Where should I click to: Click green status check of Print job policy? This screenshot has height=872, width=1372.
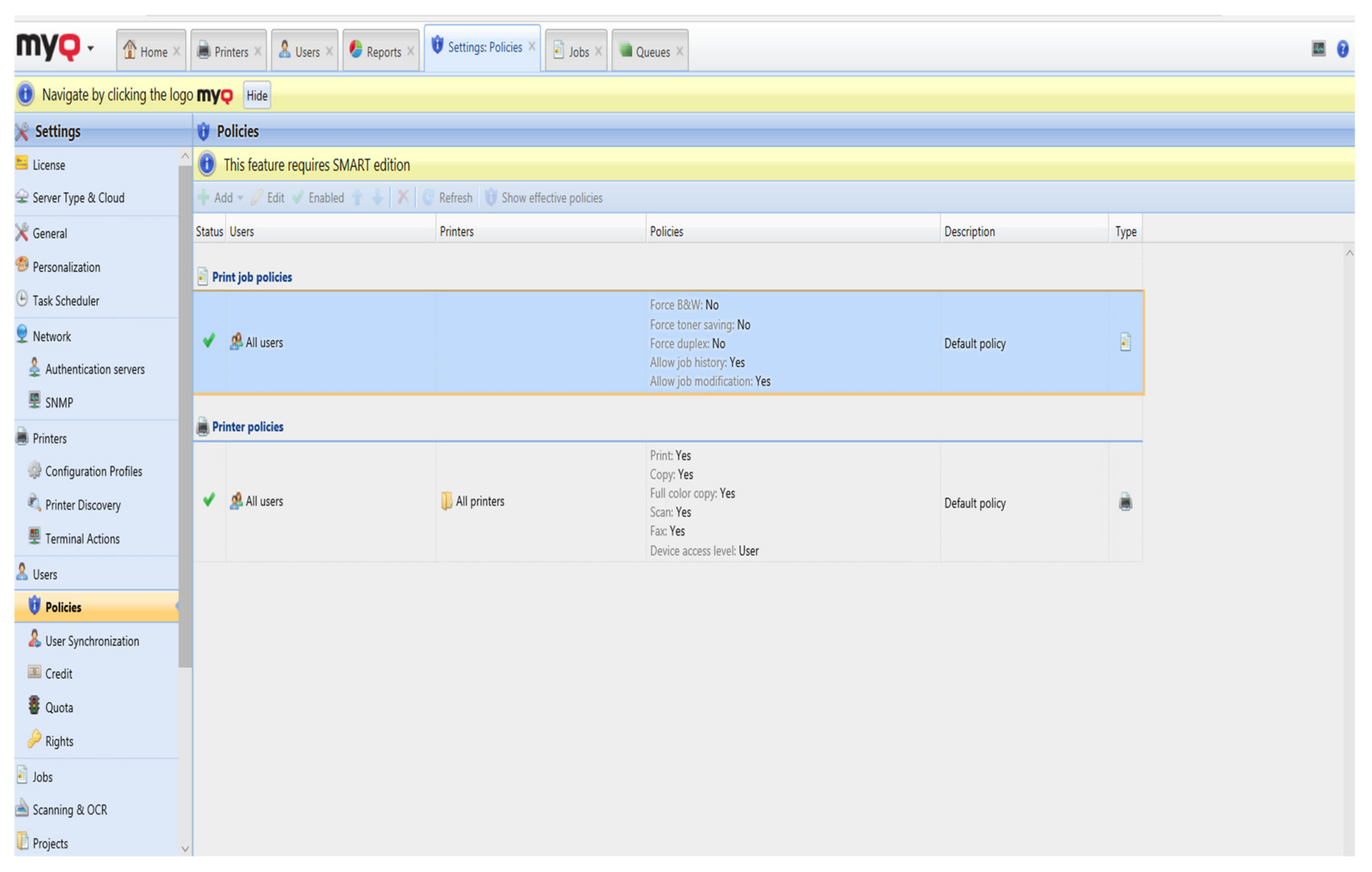coord(209,341)
